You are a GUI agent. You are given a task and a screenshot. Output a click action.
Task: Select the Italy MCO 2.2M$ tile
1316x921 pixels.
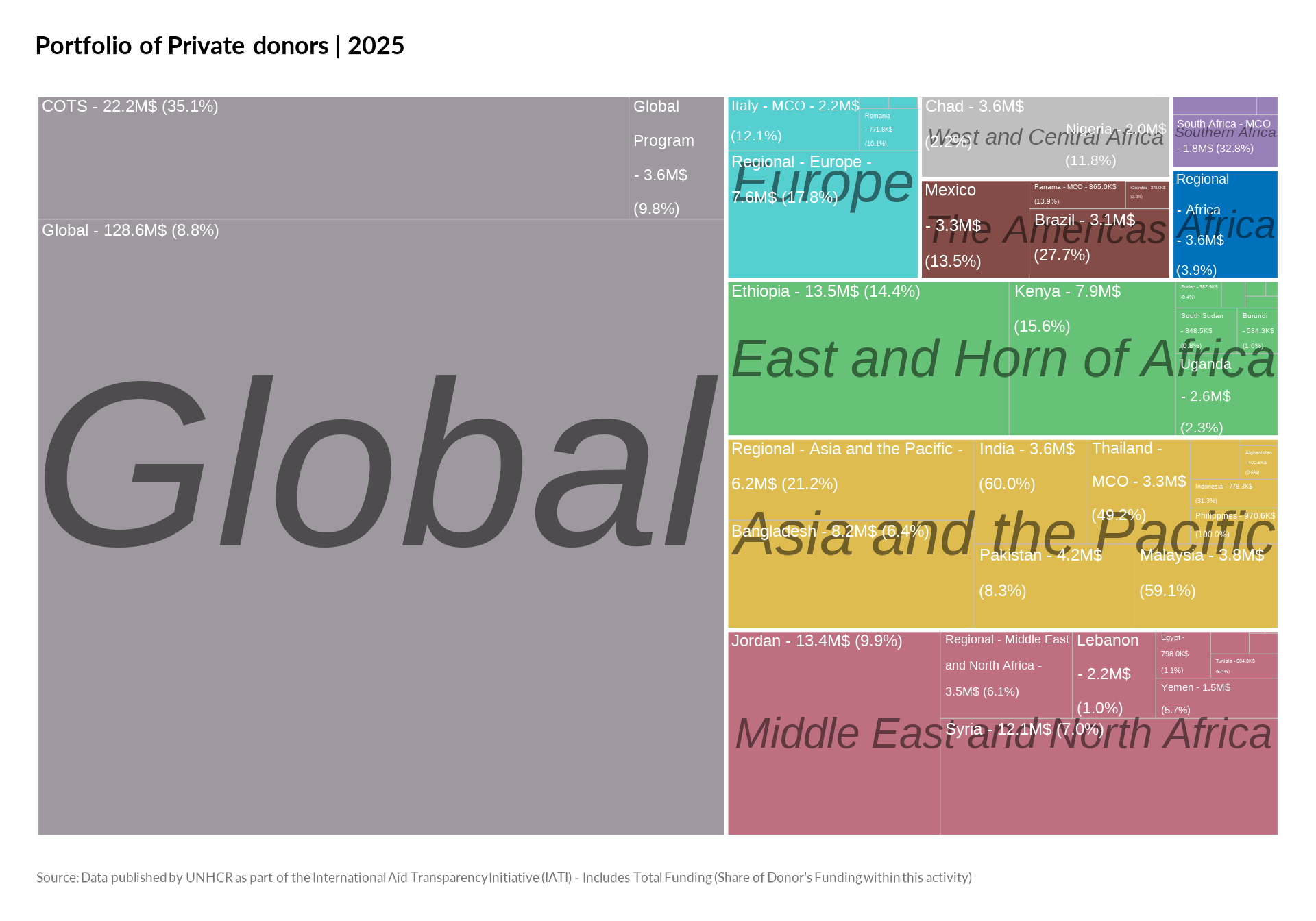pyautogui.click(x=793, y=124)
